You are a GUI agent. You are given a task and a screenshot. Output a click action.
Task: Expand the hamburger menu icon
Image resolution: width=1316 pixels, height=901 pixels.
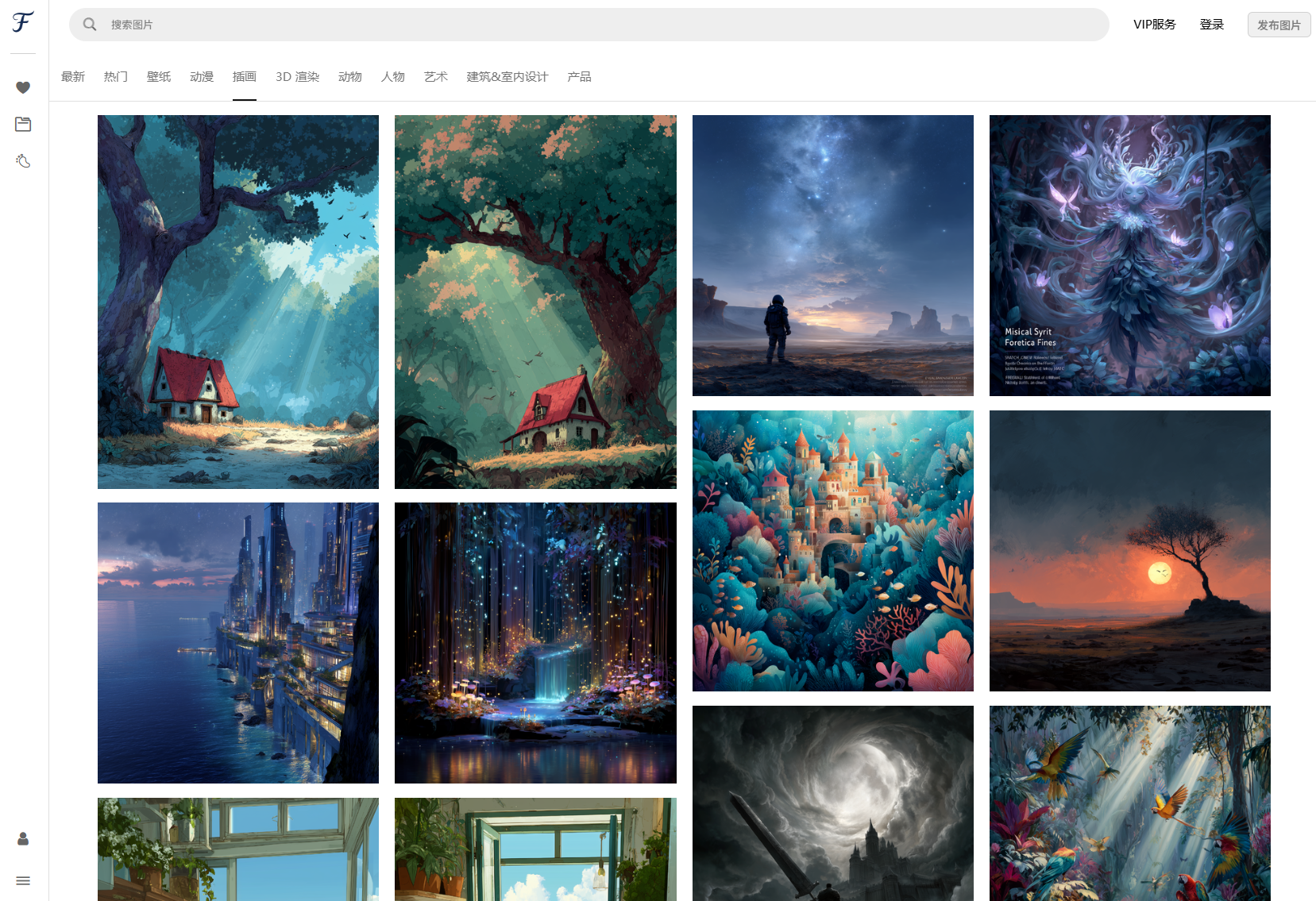23,880
